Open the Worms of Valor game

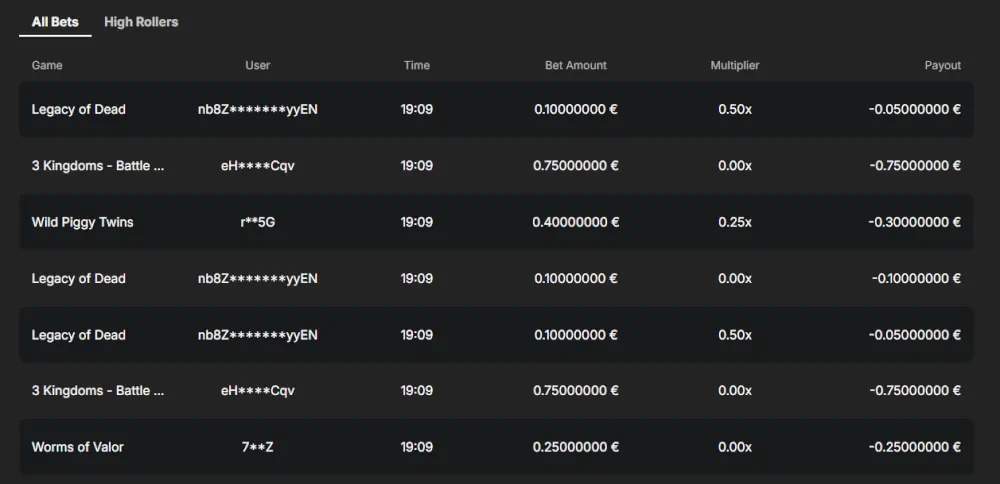click(x=78, y=447)
